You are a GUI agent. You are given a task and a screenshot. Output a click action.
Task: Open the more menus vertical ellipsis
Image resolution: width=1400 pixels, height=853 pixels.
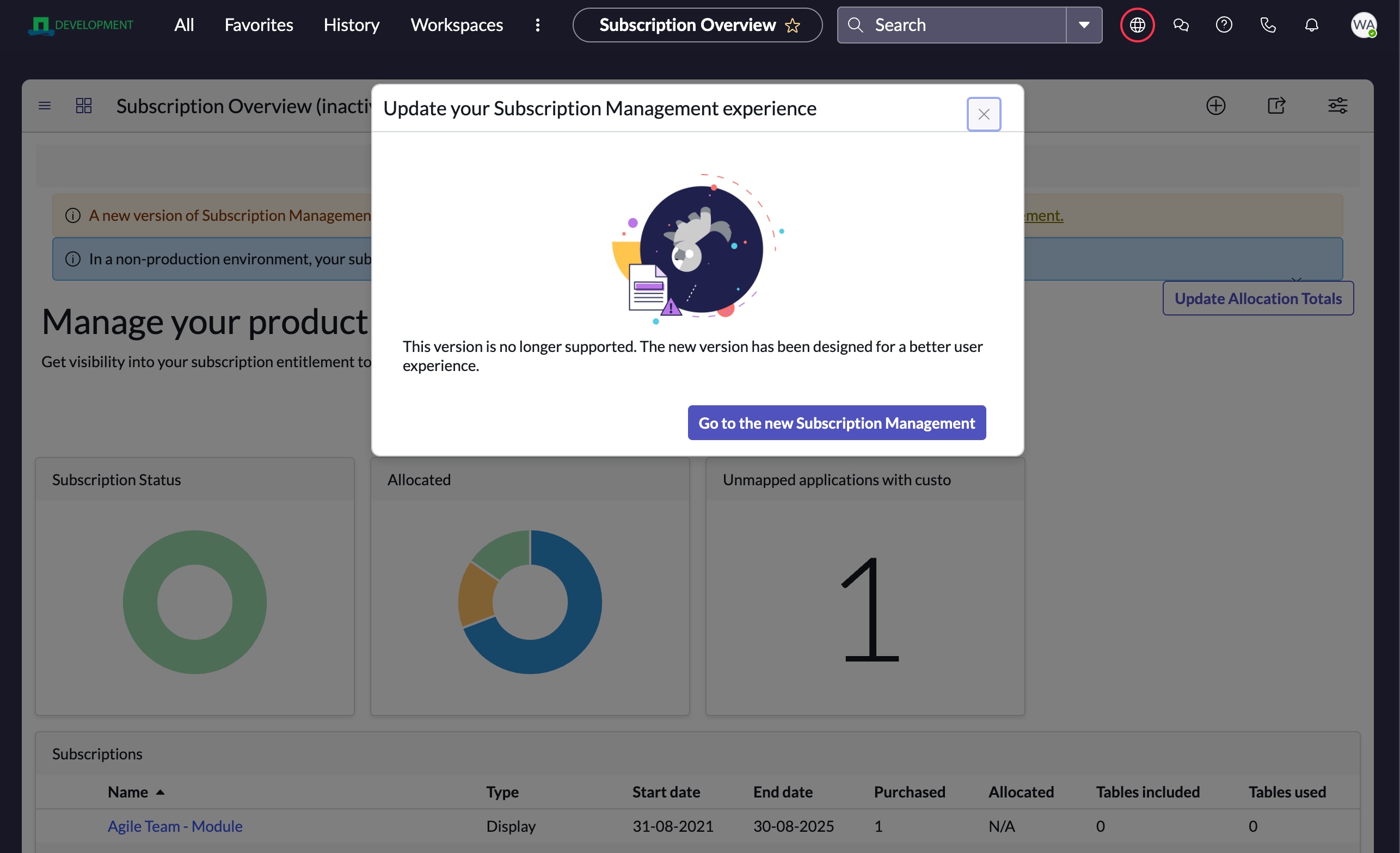[537, 25]
